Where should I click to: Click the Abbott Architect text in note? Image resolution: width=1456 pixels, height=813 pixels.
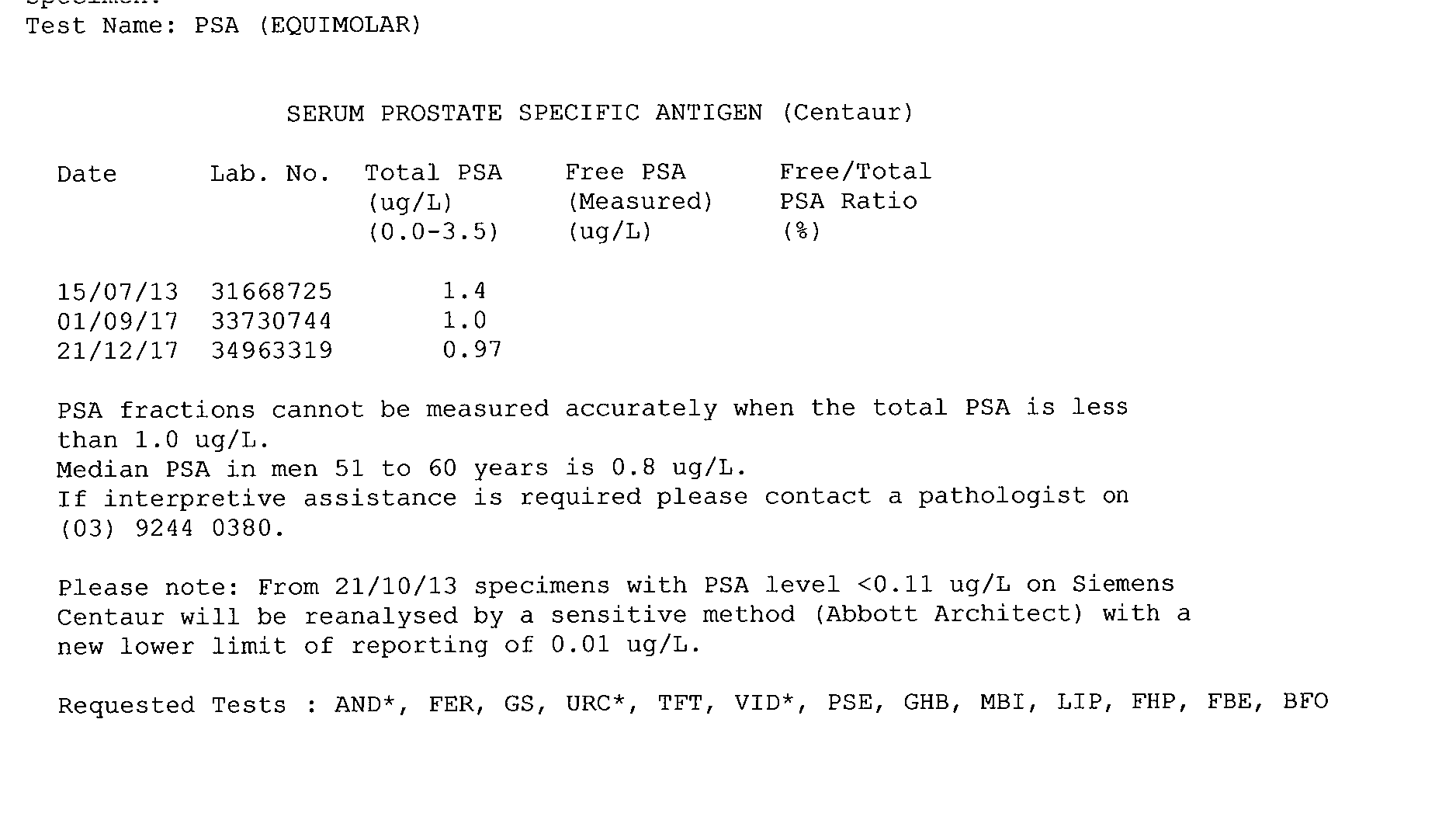click(948, 614)
